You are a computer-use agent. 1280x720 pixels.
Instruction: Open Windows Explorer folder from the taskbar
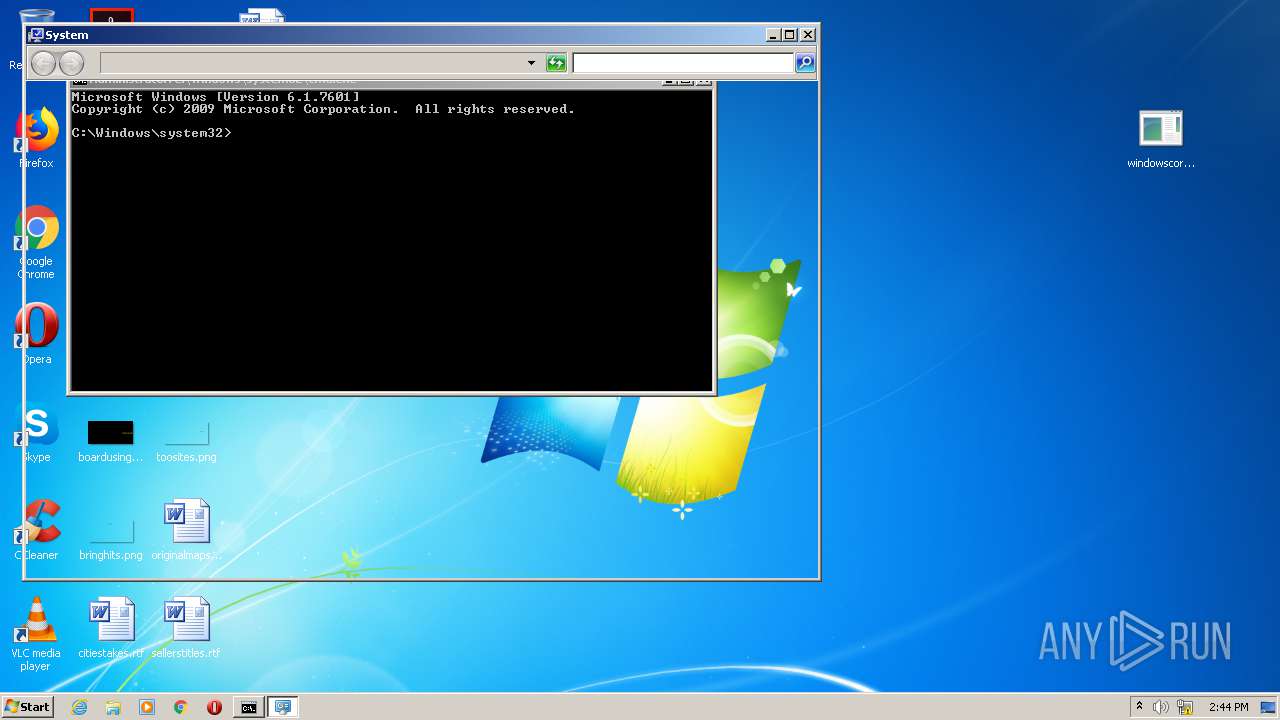pyautogui.click(x=113, y=707)
